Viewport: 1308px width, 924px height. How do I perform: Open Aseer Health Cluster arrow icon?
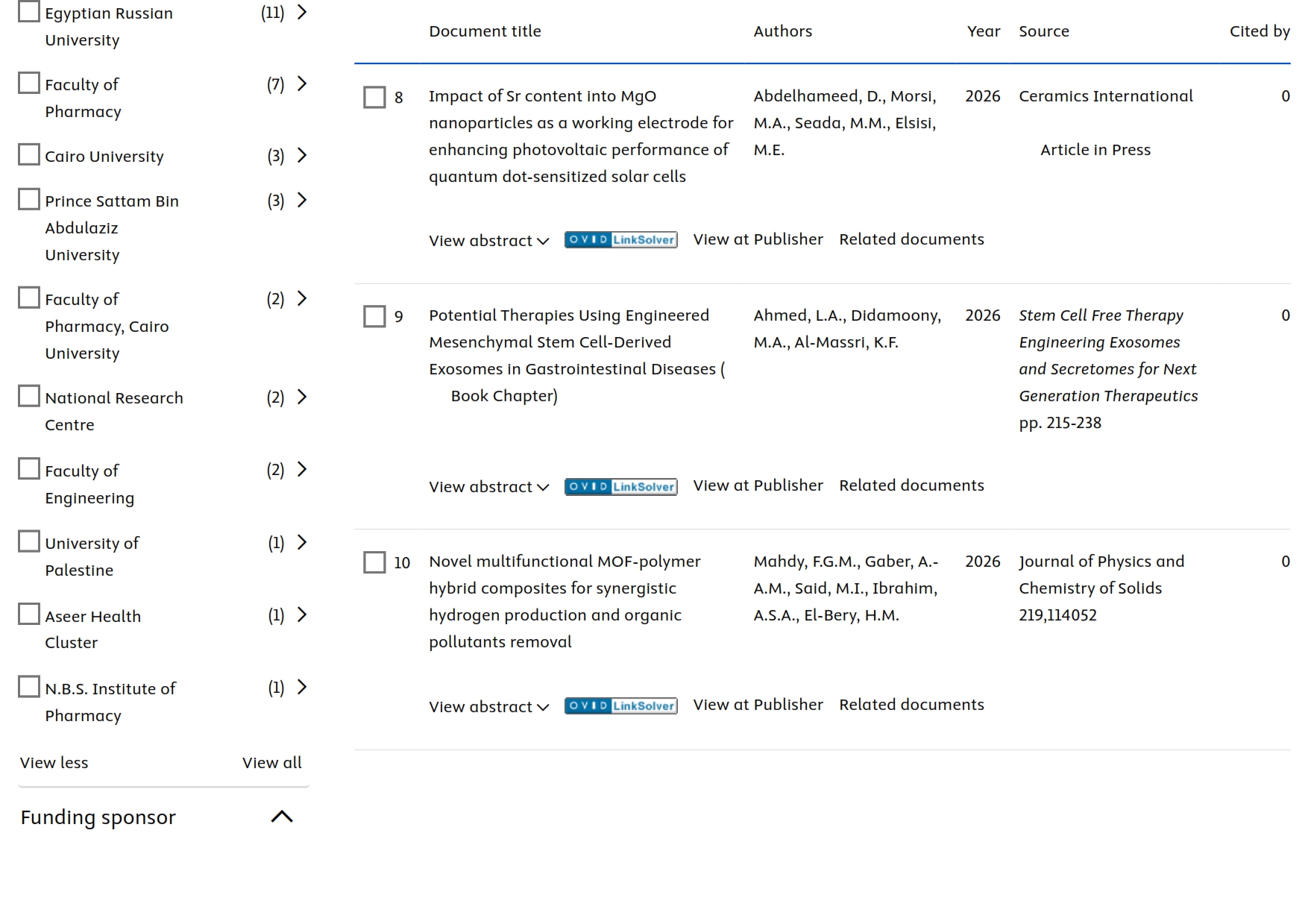302,615
